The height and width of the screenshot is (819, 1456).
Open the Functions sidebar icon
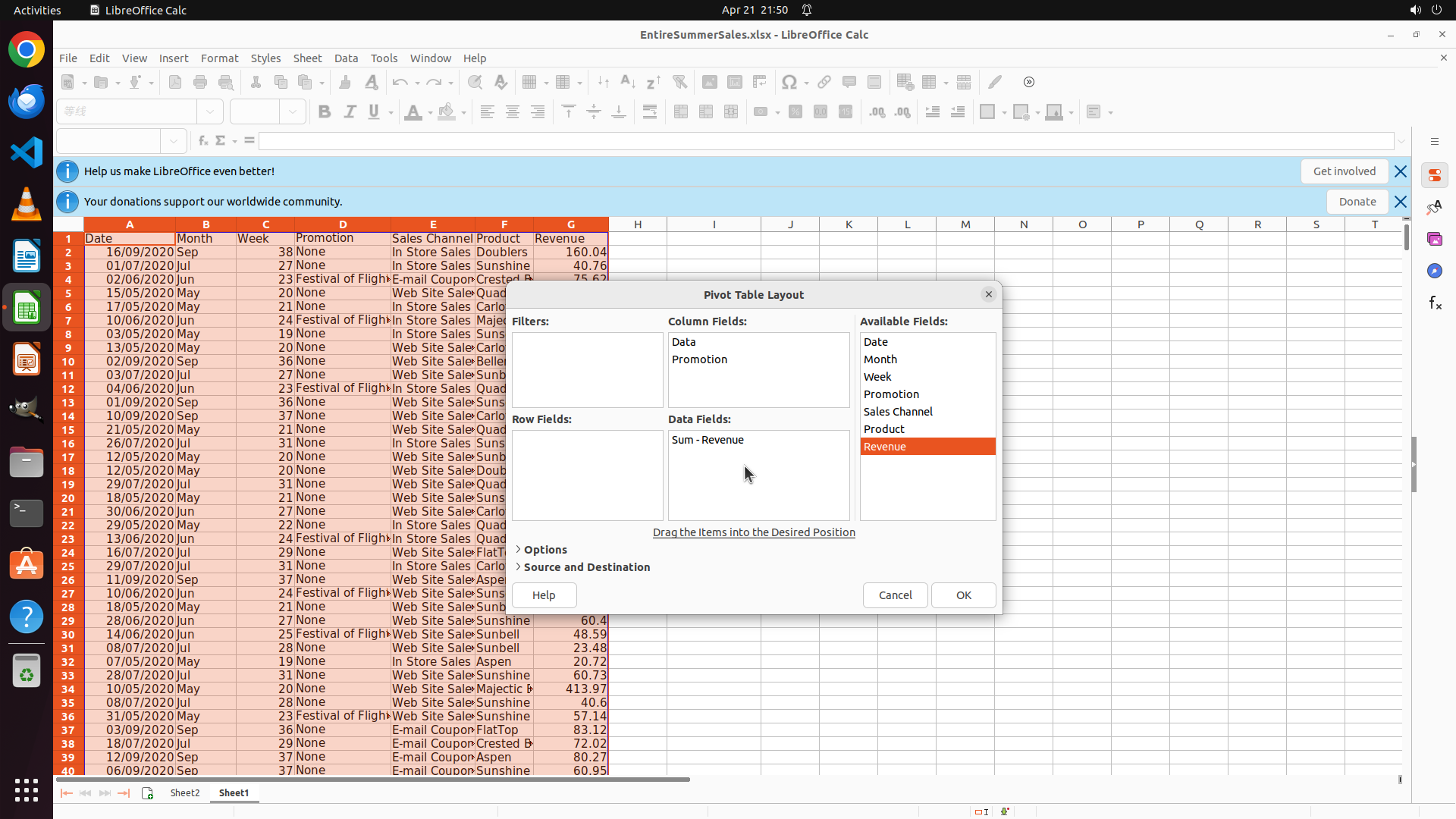point(1434,303)
